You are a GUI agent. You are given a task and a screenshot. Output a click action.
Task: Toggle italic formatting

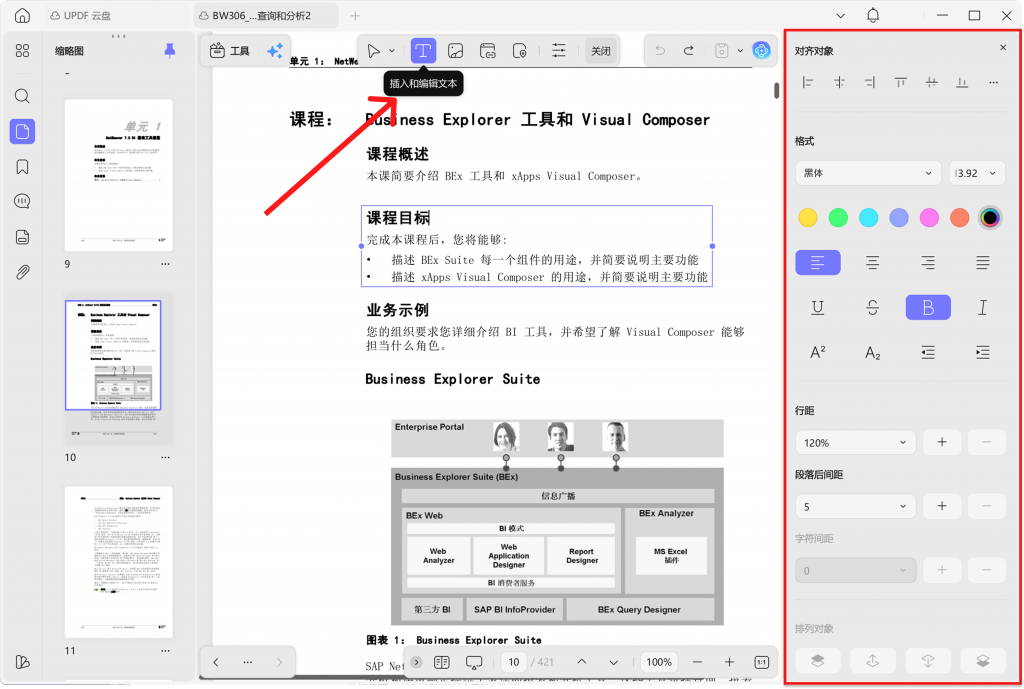click(982, 308)
